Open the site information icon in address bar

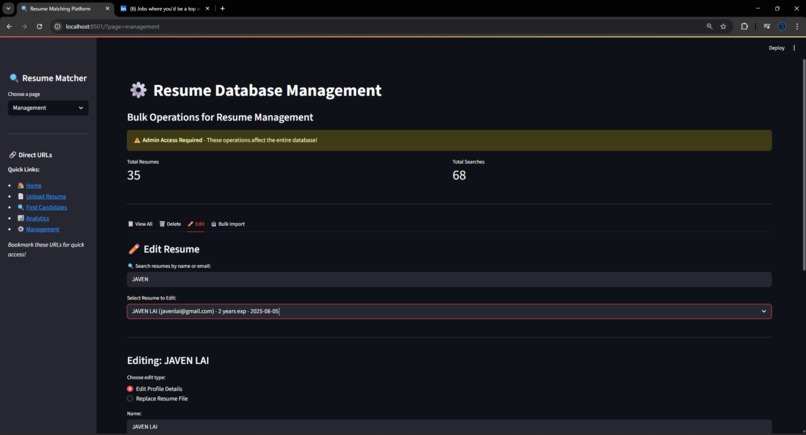tap(58, 26)
